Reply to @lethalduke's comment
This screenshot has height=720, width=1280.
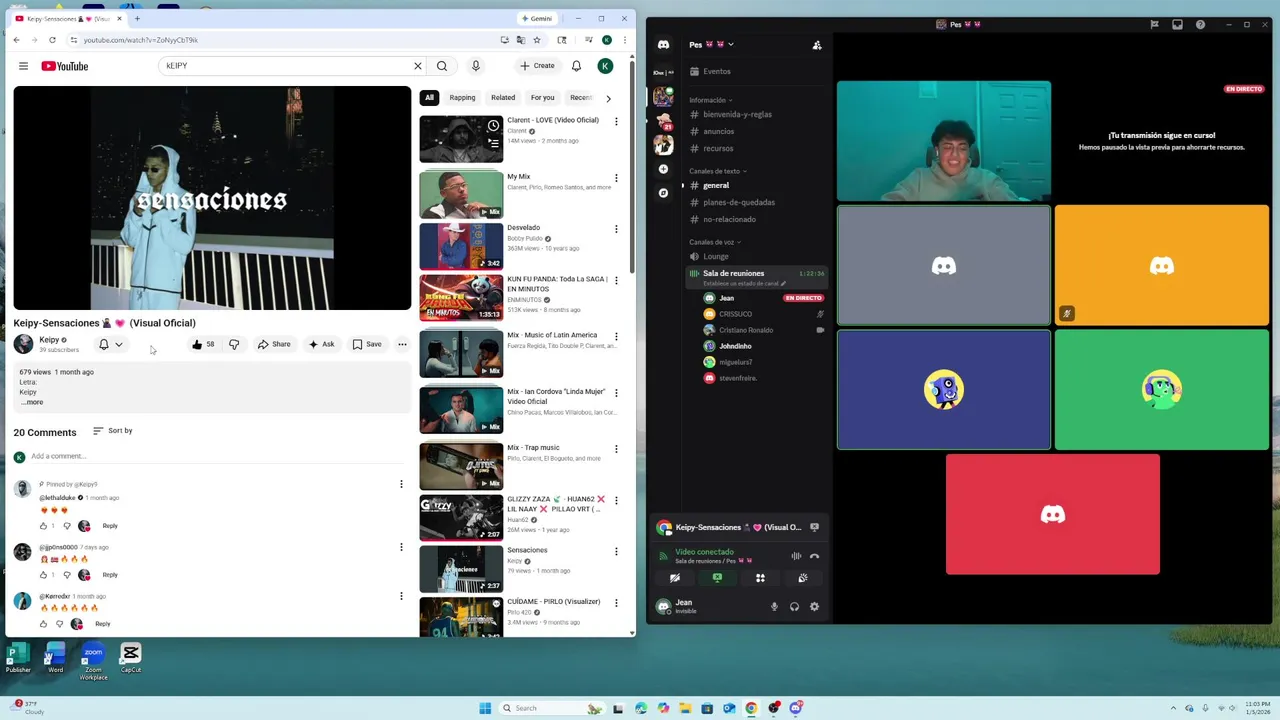pos(110,526)
